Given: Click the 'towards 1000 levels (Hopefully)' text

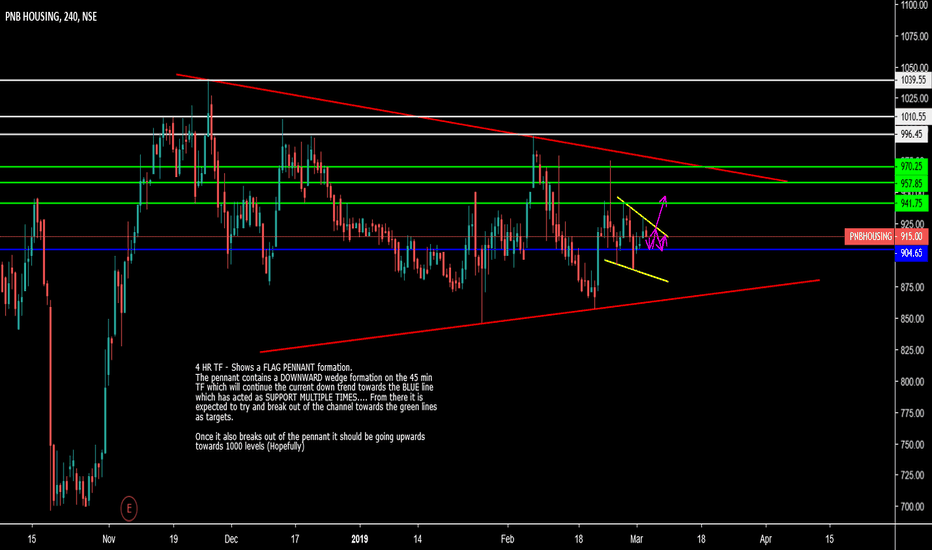Looking at the screenshot, I should [250, 447].
